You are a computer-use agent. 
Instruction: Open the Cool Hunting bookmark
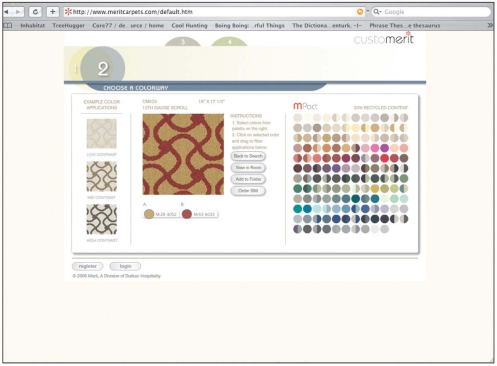[x=189, y=26]
